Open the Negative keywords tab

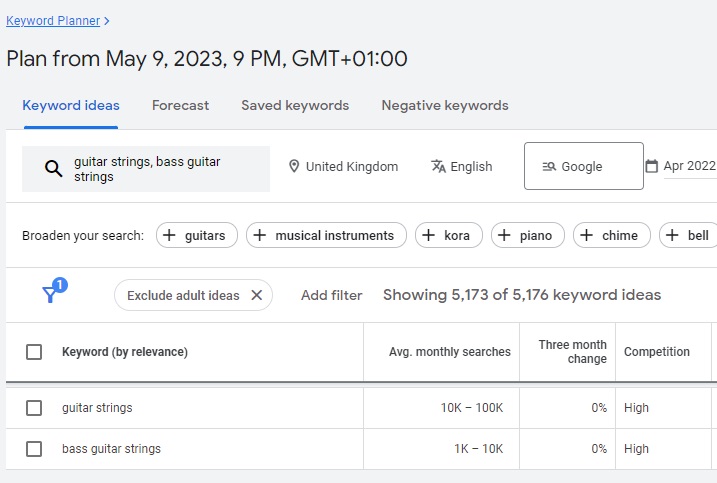pyautogui.click(x=444, y=105)
